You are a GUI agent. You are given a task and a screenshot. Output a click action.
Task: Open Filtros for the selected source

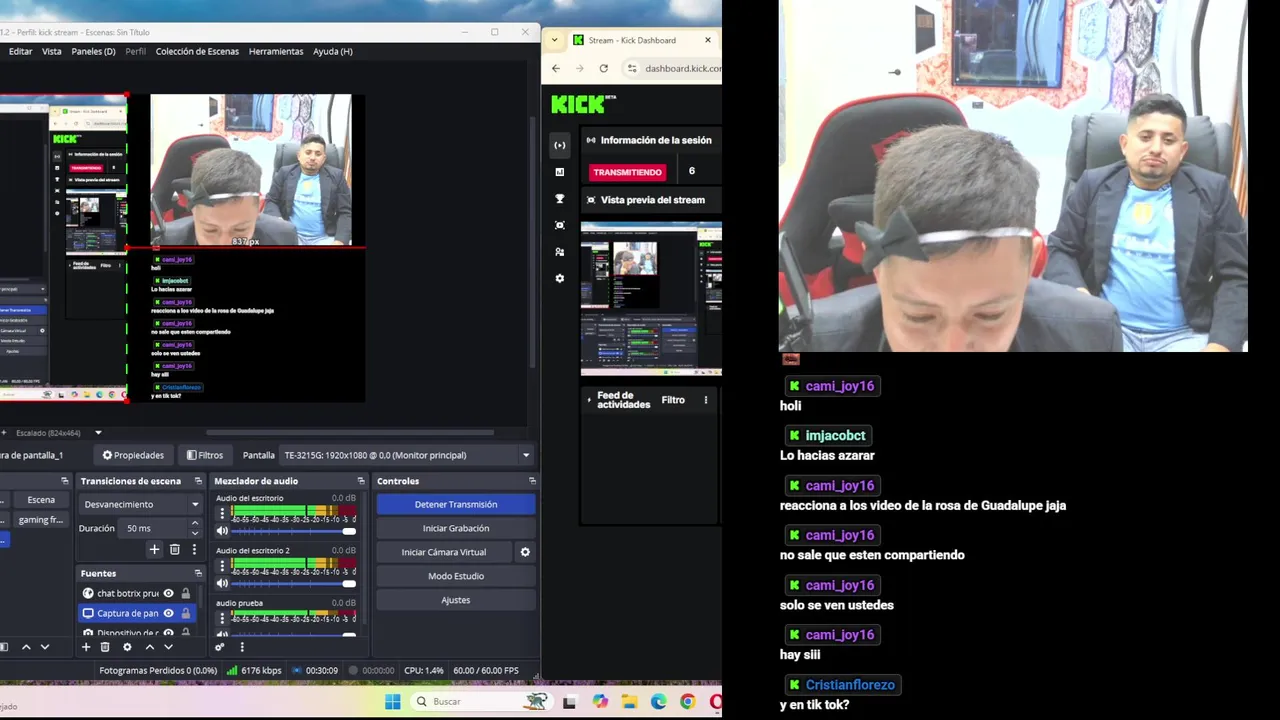point(205,455)
